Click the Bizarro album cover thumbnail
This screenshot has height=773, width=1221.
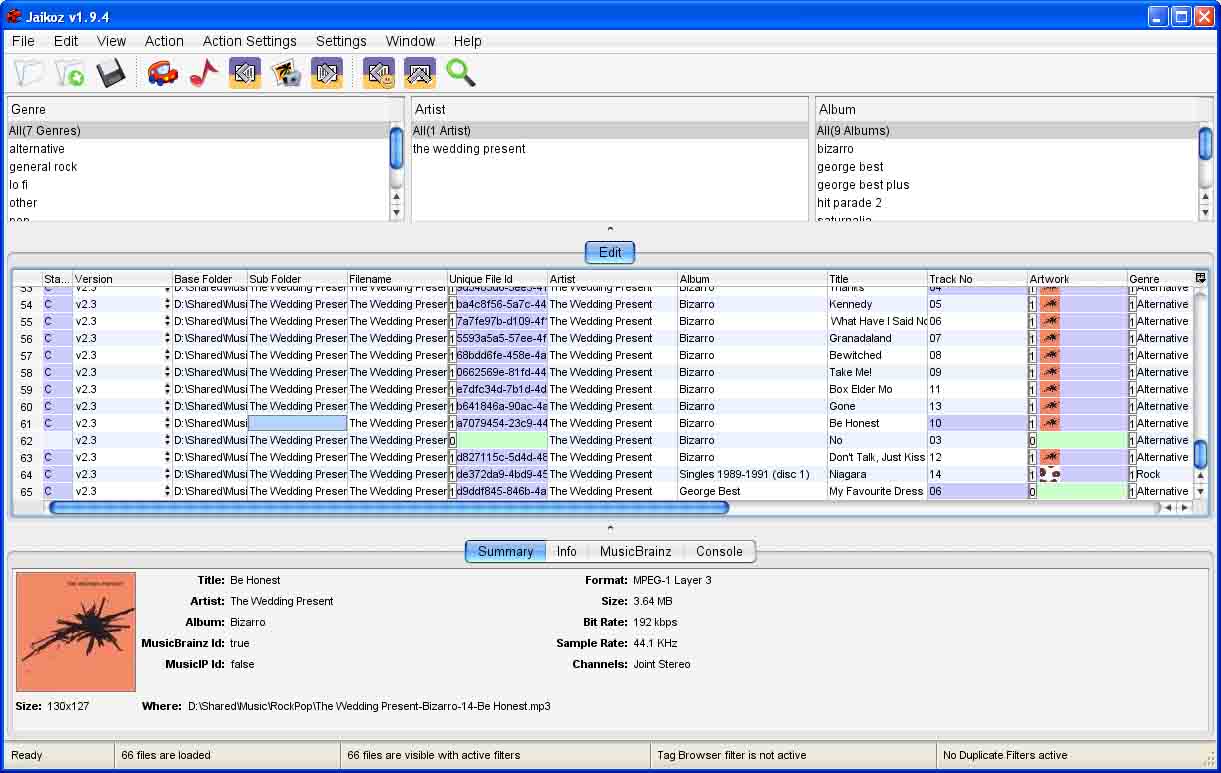tap(76, 632)
